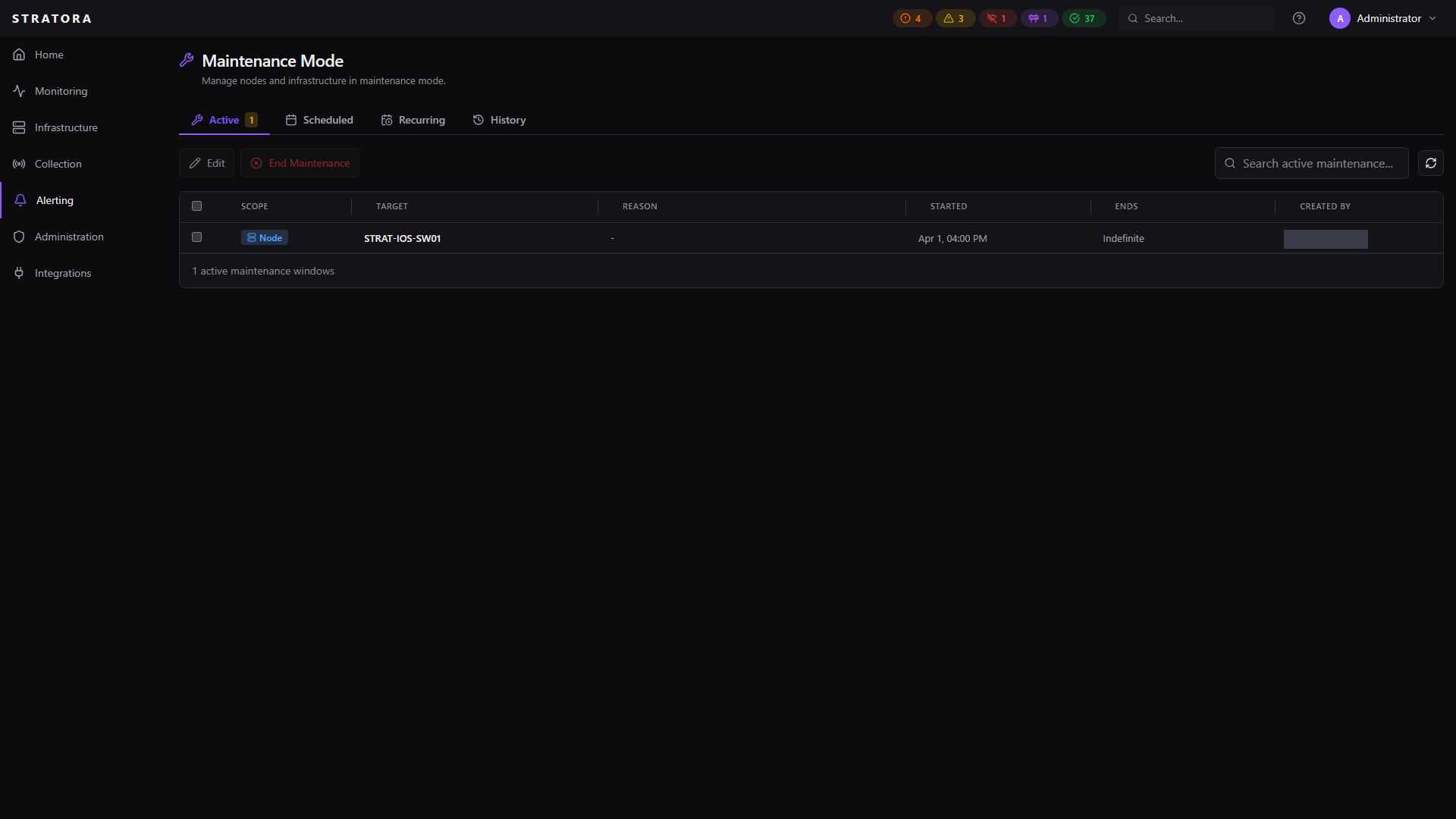Sort by the Created By column header
The height and width of the screenshot is (819, 1456).
coord(1325,206)
